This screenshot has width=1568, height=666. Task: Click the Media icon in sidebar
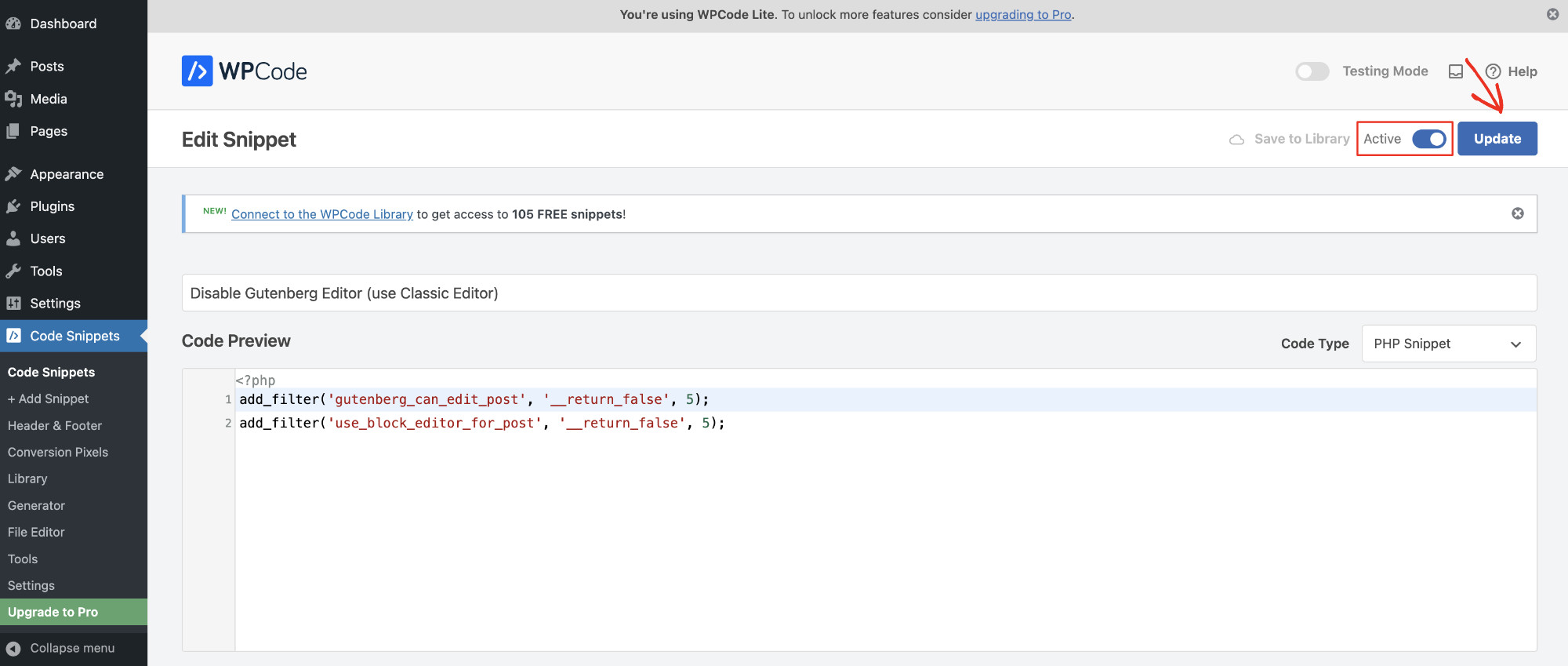pos(13,99)
